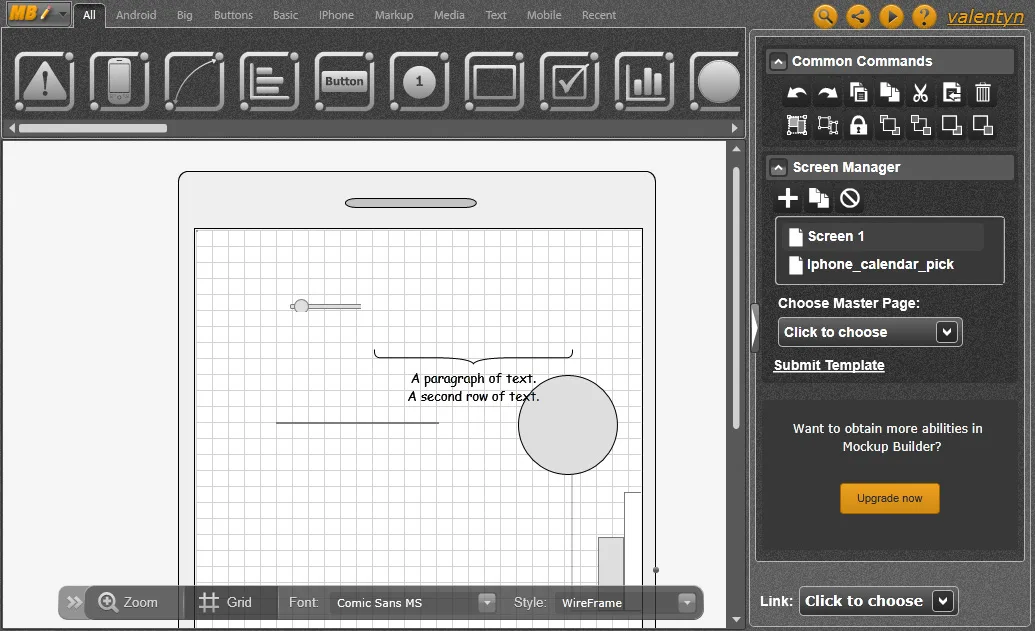Collapse the Common Commands section
The image size is (1035, 631).
pyautogui.click(x=779, y=61)
